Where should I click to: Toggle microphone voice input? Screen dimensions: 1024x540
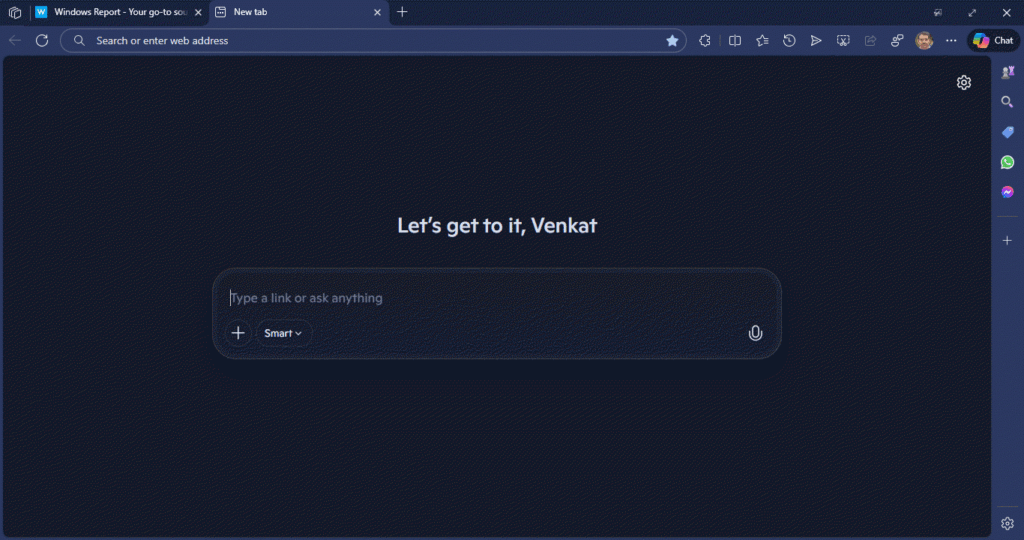755,333
